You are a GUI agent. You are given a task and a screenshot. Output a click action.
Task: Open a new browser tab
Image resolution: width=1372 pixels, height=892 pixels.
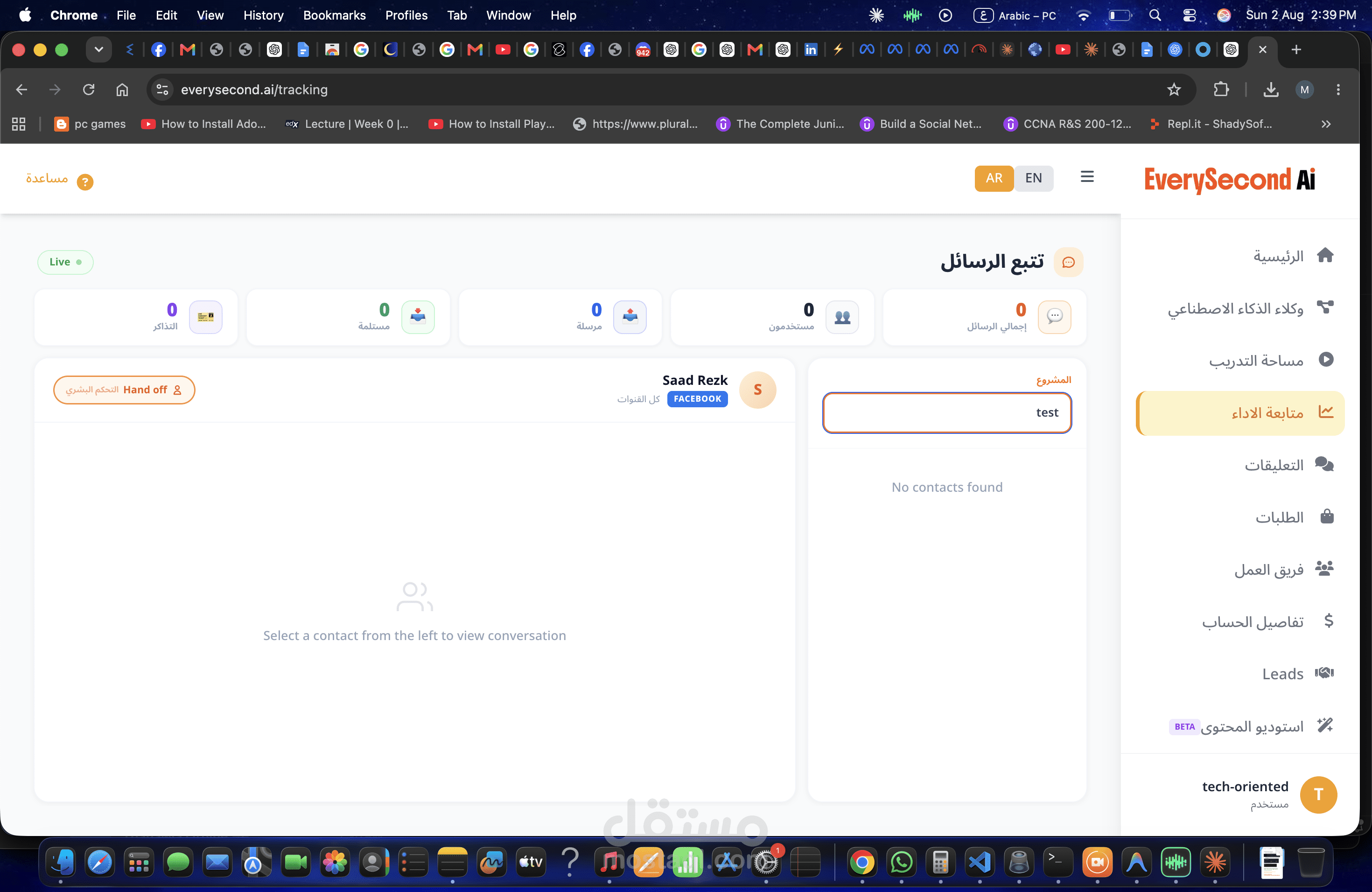(x=1296, y=49)
